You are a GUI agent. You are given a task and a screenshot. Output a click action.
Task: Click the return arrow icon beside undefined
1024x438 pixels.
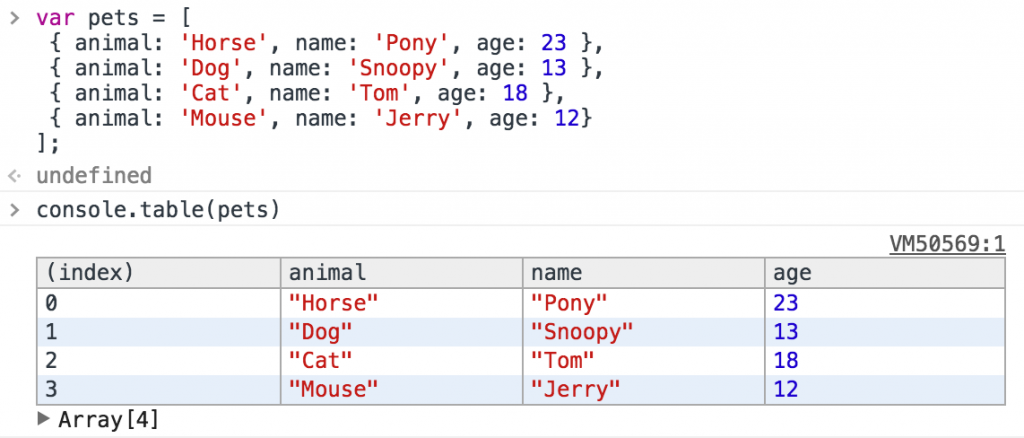14,176
